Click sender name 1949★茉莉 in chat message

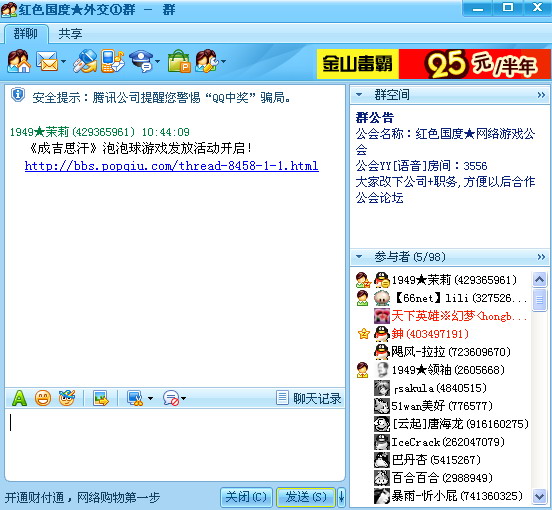(x=39, y=132)
